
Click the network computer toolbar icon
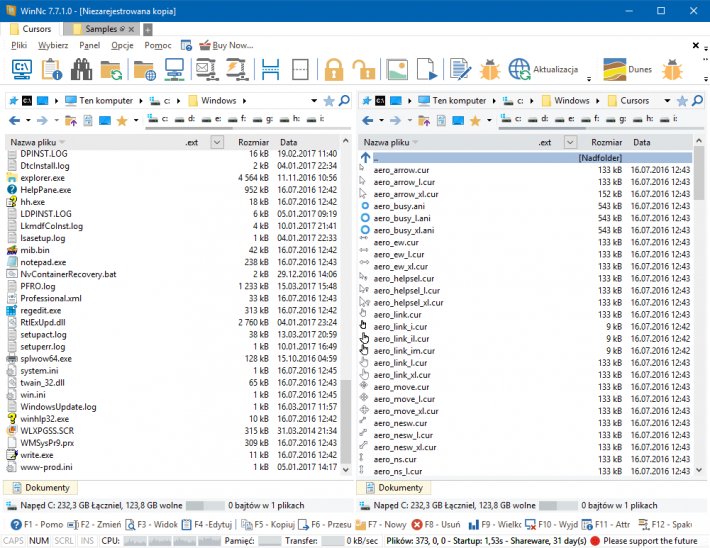point(174,69)
